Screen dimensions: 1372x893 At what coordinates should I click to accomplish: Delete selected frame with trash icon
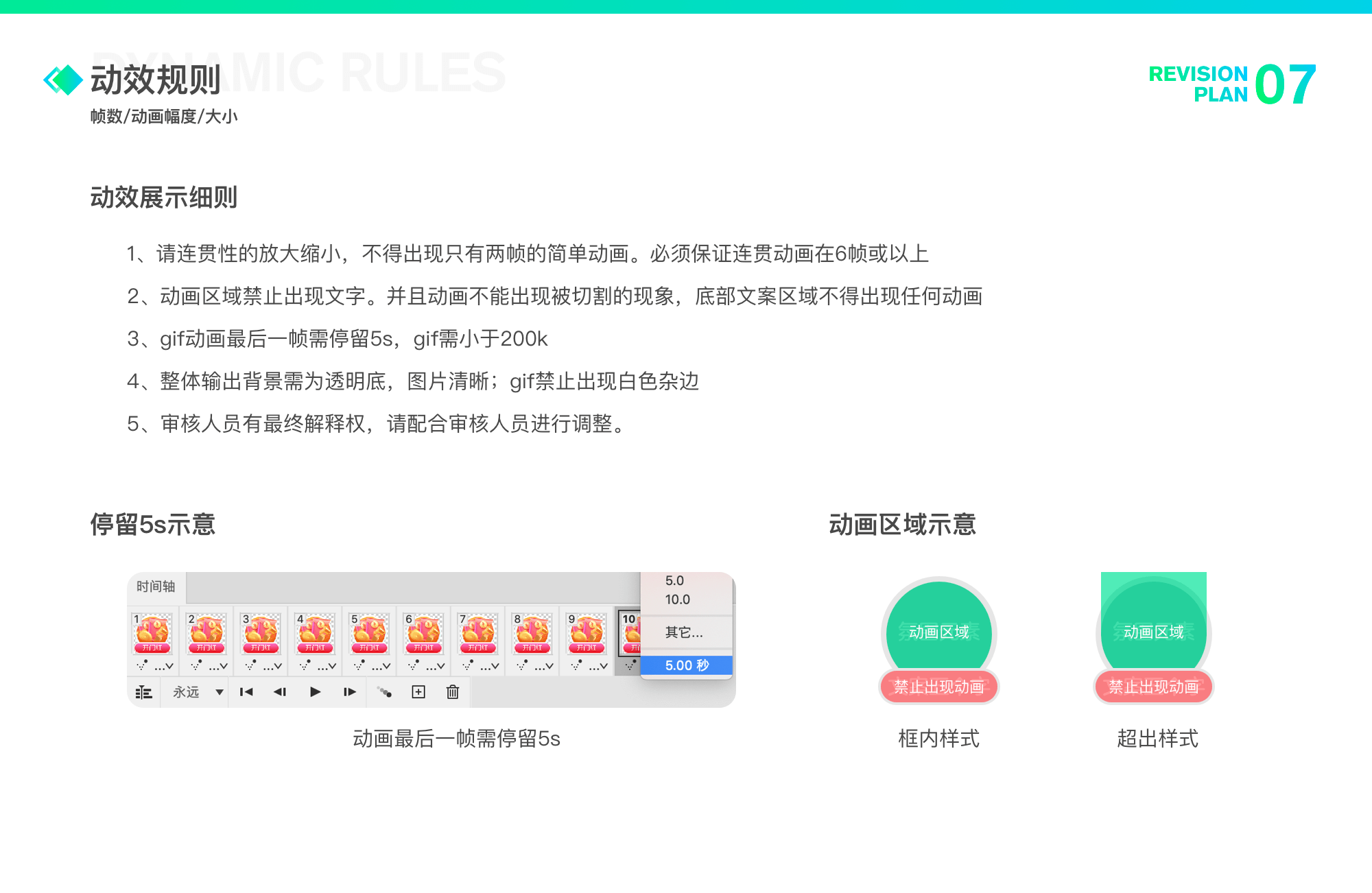pyautogui.click(x=453, y=692)
